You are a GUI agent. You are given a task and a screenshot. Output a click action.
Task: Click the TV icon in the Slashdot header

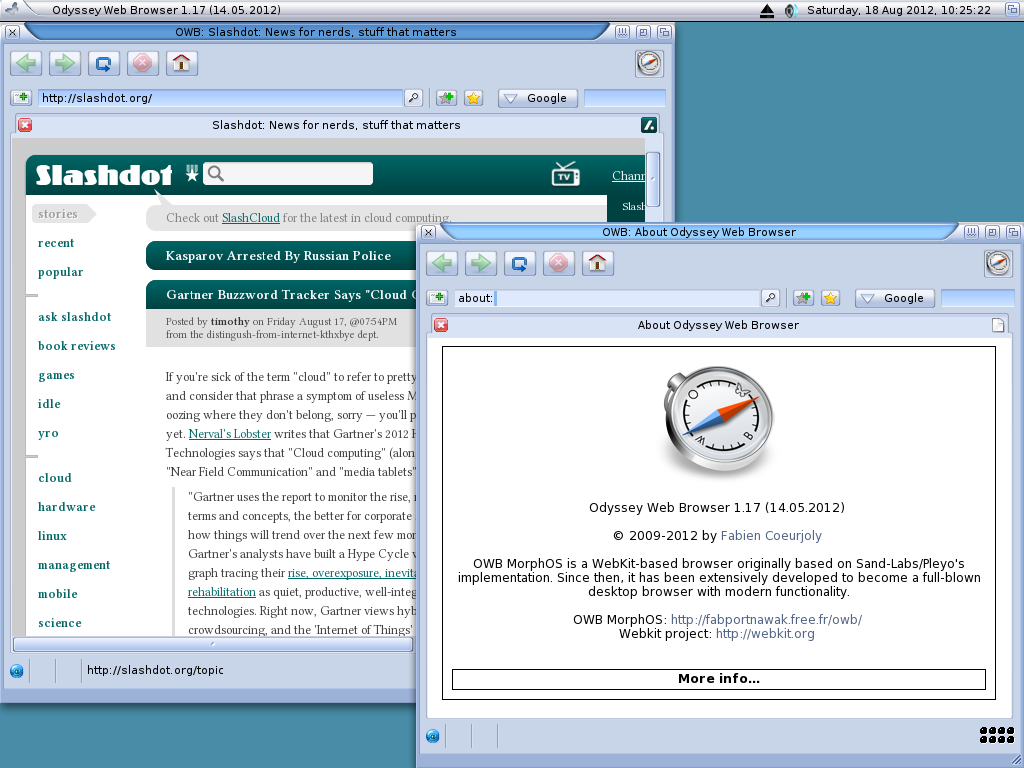click(x=566, y=174)
